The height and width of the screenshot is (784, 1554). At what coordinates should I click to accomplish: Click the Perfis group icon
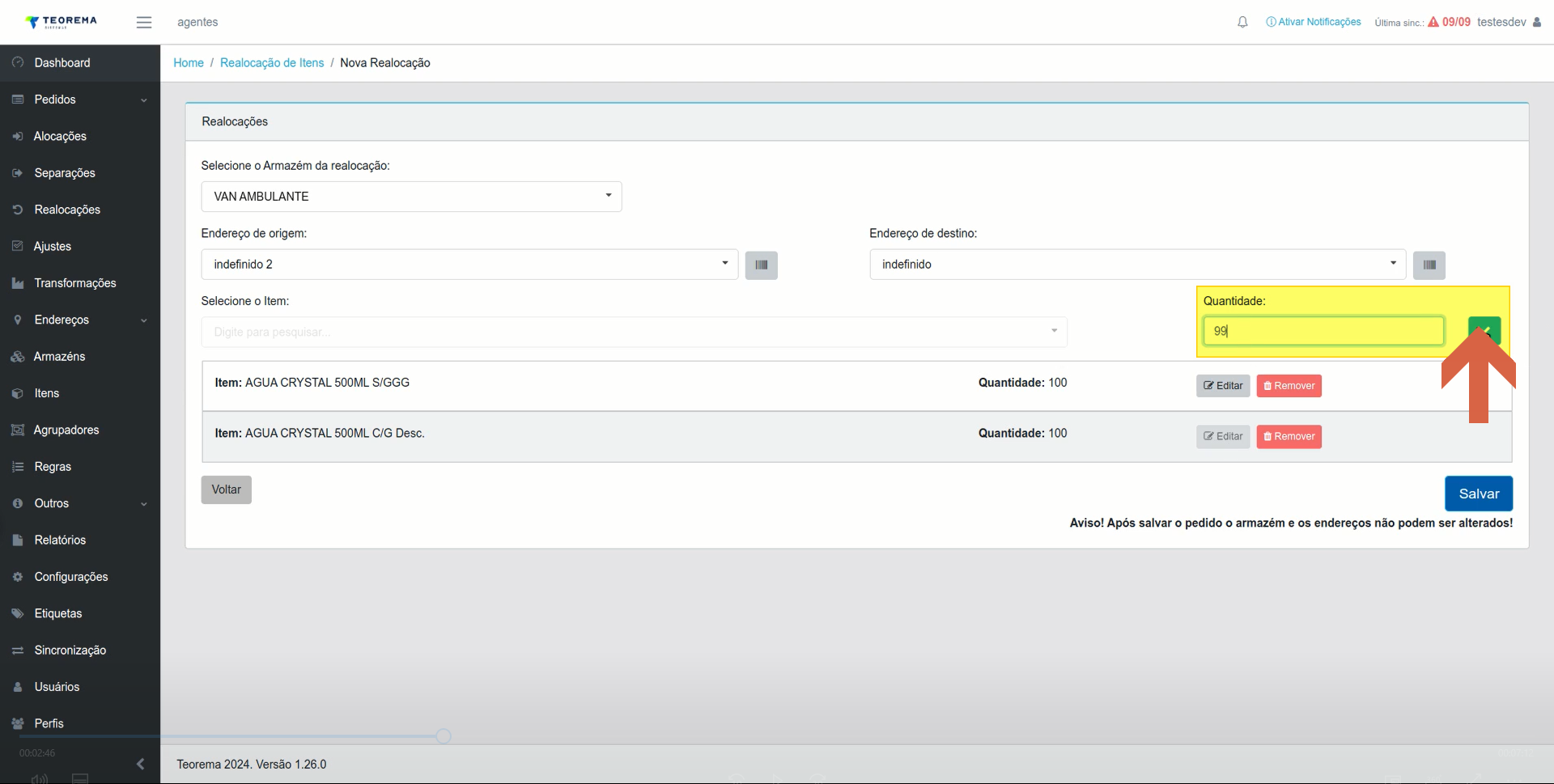click(18, 723)
